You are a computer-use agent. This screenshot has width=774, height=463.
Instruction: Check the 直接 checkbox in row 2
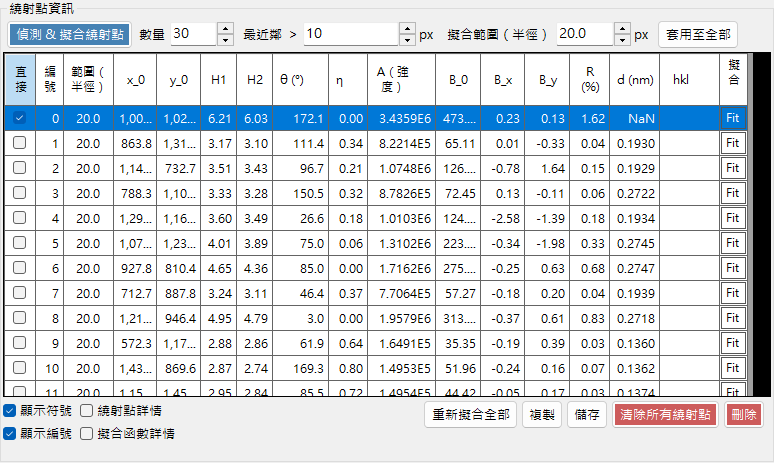19,168
